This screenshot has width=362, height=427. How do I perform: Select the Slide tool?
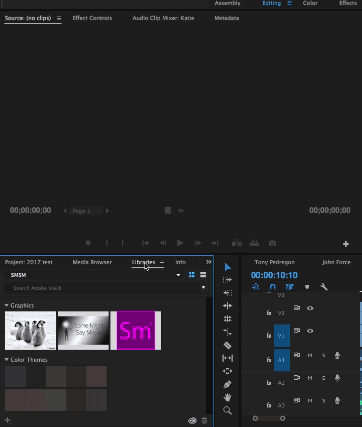pos(227,371)
